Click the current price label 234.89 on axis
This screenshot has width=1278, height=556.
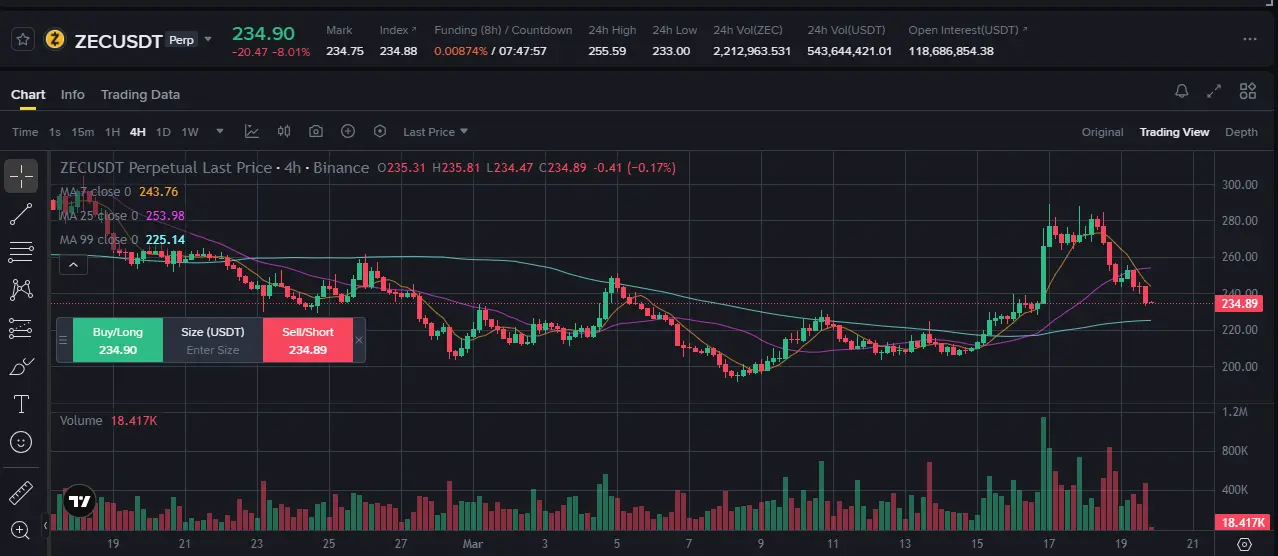pos(1239,303)
